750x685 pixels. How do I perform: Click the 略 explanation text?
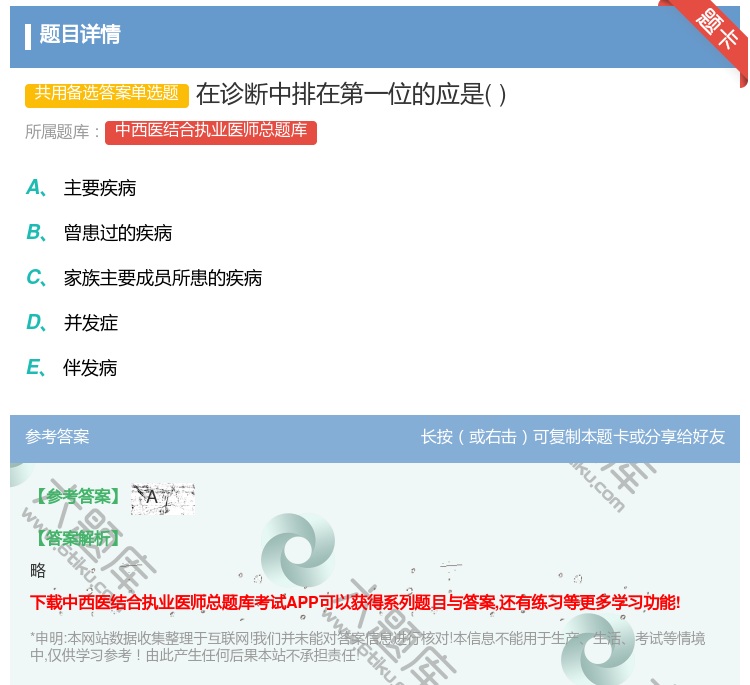click(x=38, y=571)
